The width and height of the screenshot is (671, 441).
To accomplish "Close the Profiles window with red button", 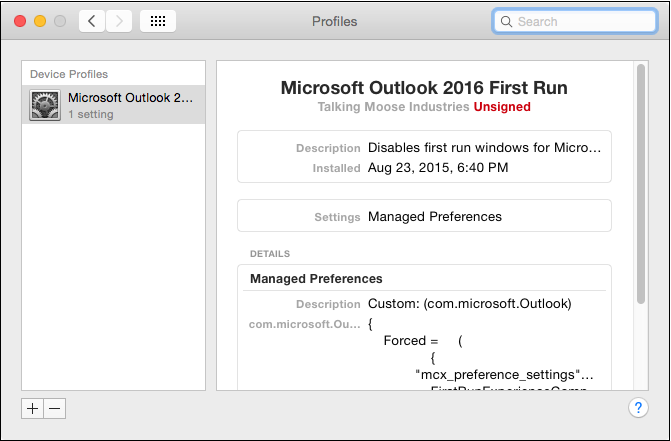I will pos(20,21).
